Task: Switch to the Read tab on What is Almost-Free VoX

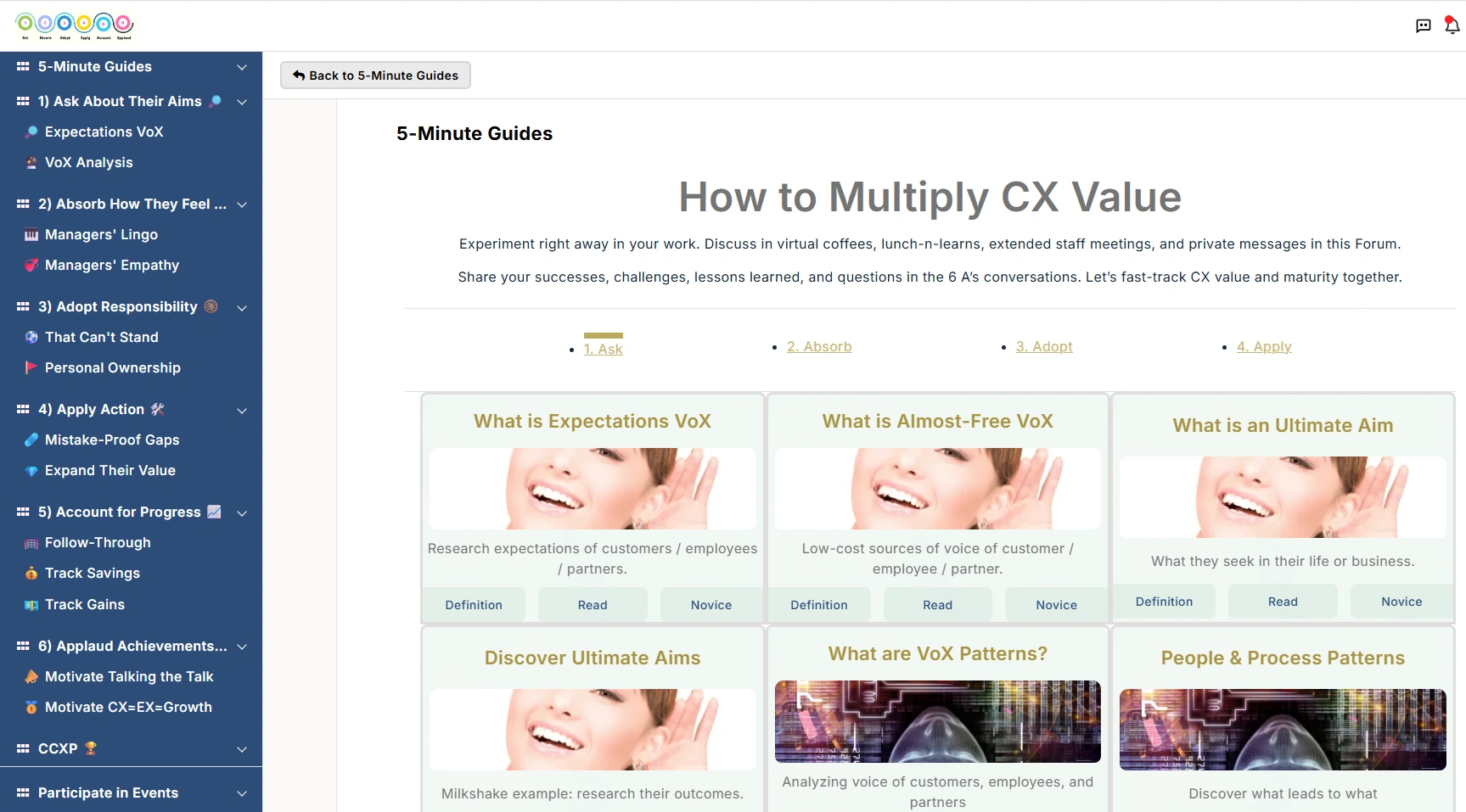Action: 936,604
